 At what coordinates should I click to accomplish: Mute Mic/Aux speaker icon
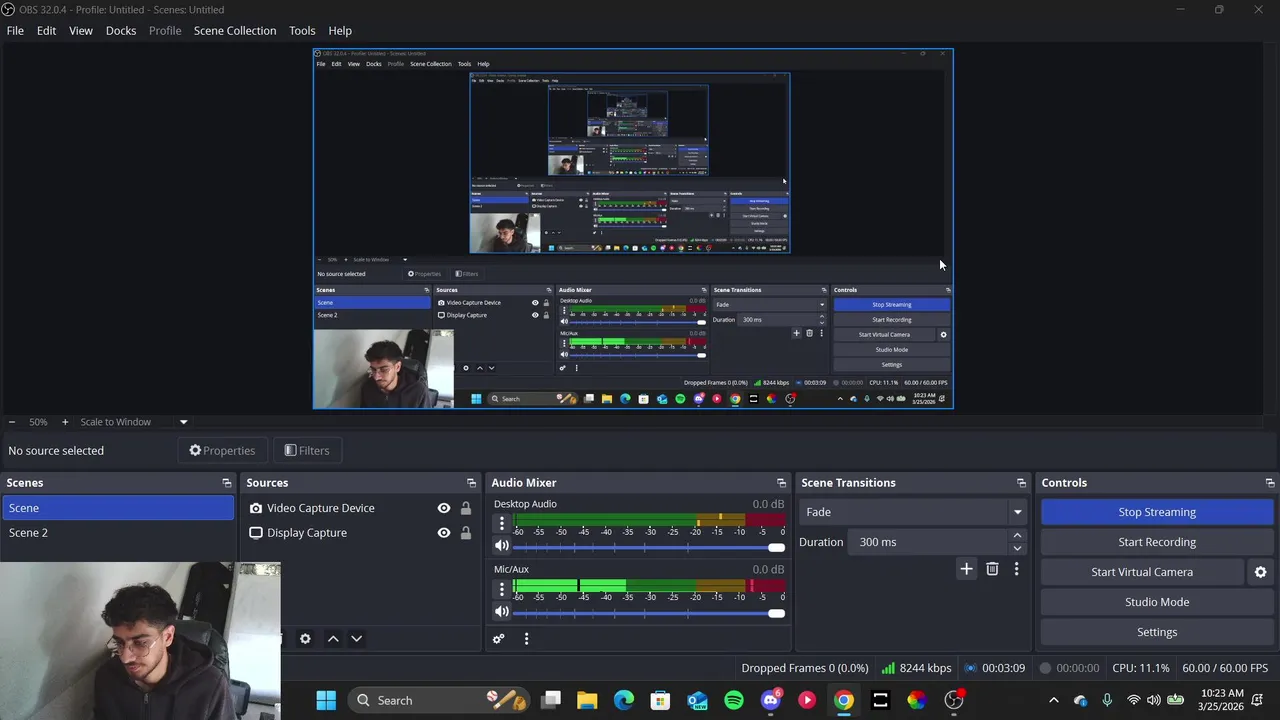tap(502, 612)
